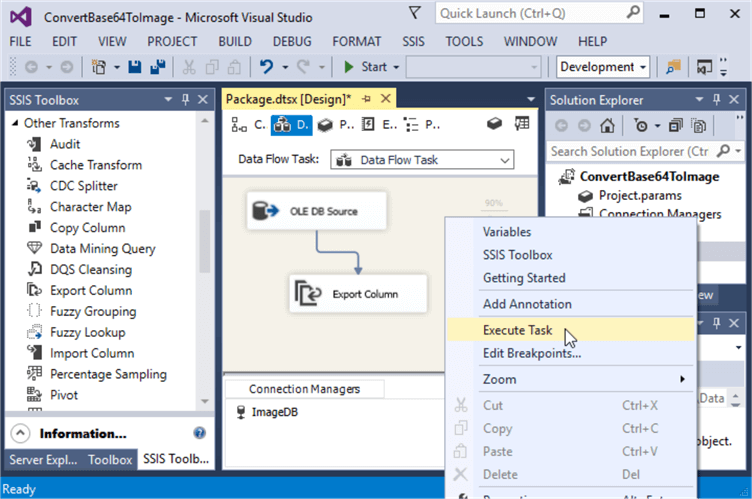Click the Visual Studio logo icon
The width and height of the screenshot is (752, 499).
(21, 17)
